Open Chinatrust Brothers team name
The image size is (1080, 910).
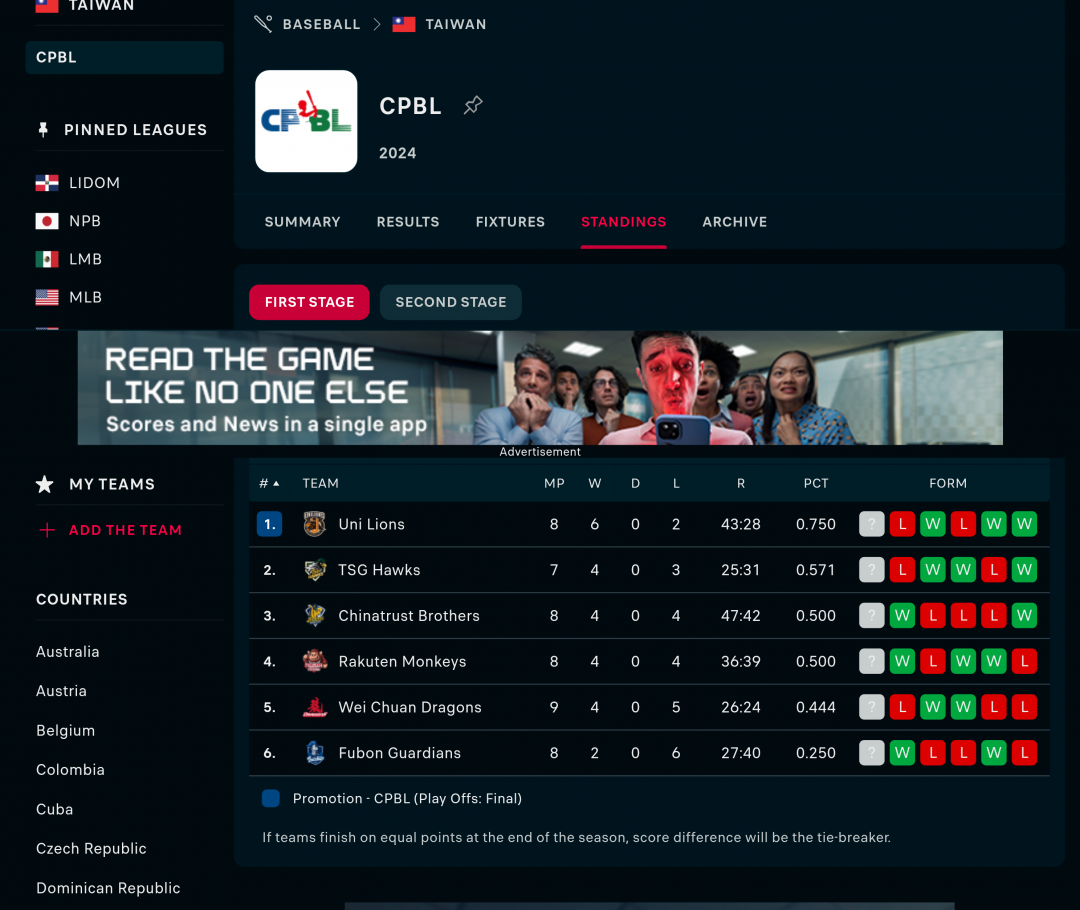408,615
